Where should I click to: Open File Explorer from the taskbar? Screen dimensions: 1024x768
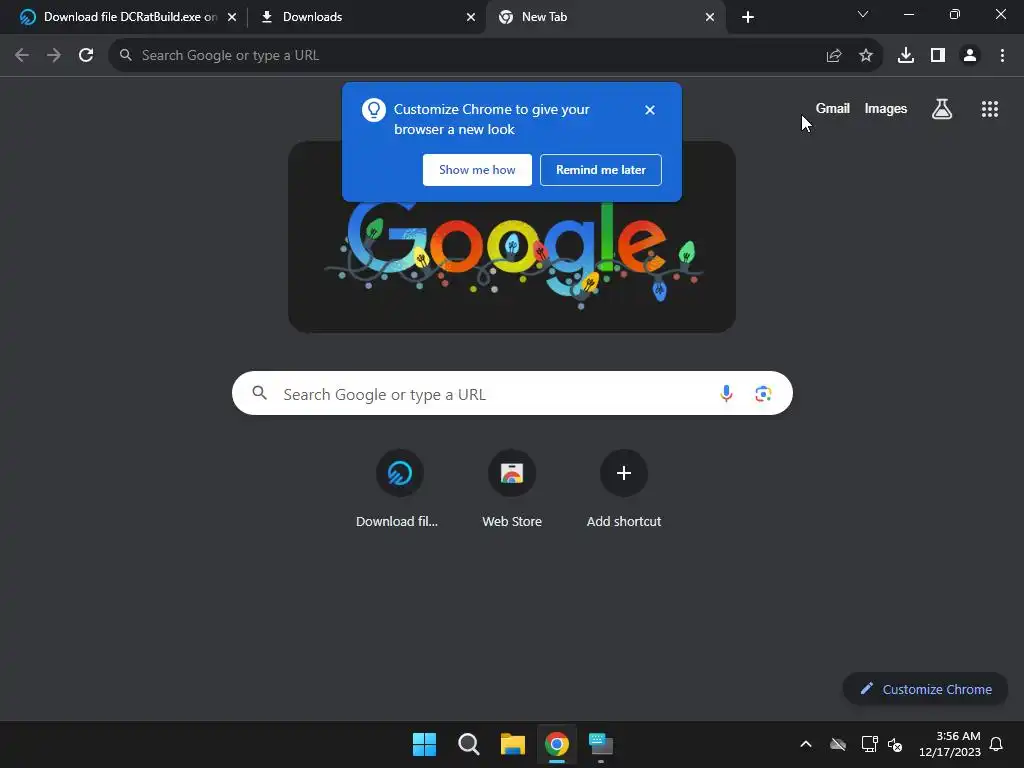point(513,744)
